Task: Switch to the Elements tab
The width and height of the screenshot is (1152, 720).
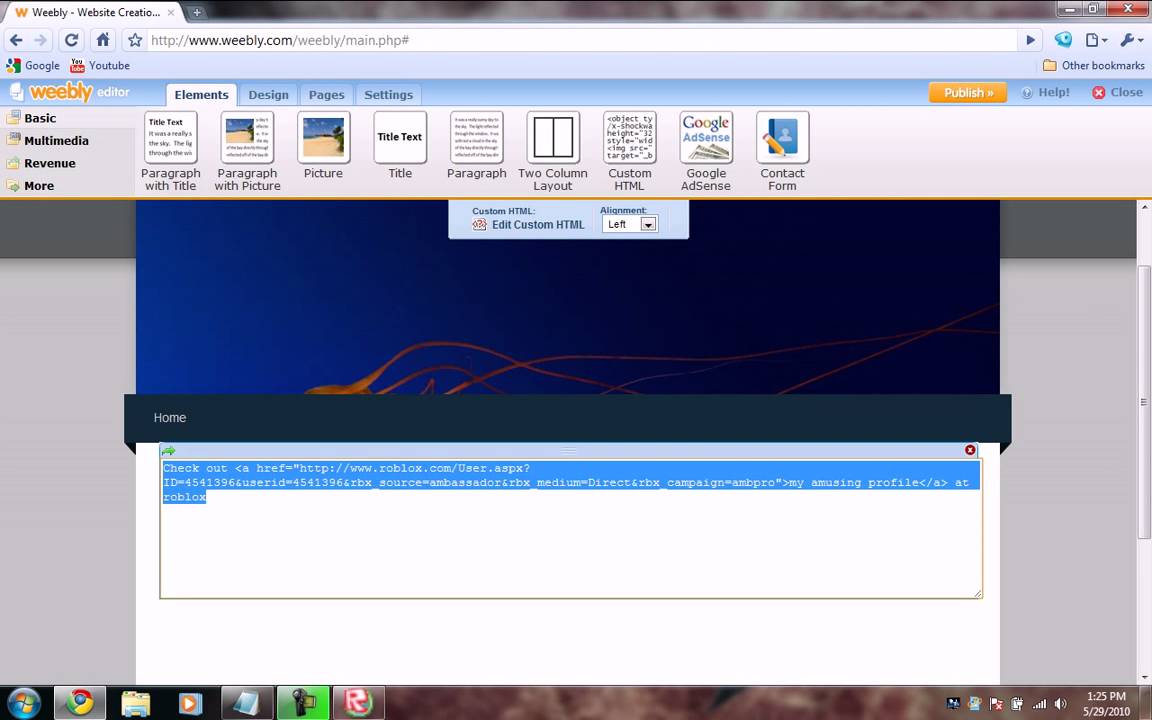Action: pos(201,95)
